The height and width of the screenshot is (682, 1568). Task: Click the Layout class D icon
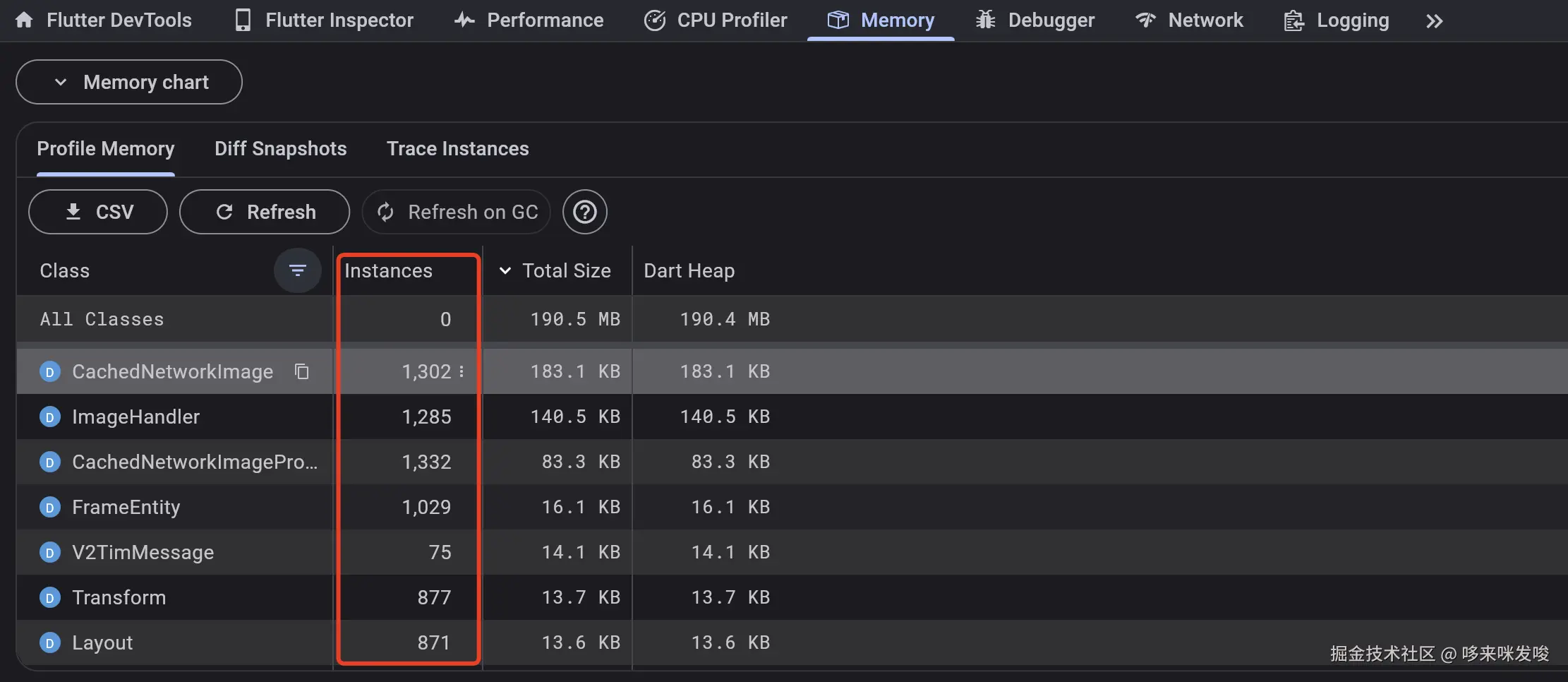(x=49, y=643)
